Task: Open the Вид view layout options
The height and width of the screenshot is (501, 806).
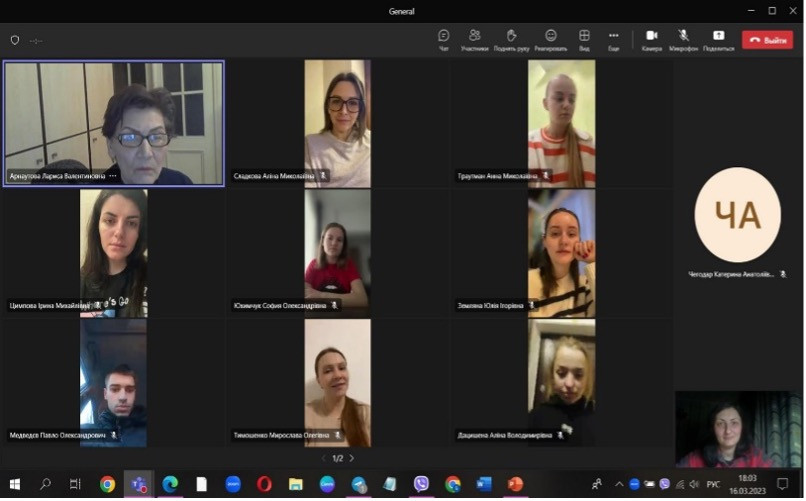Action: point(584,40)
